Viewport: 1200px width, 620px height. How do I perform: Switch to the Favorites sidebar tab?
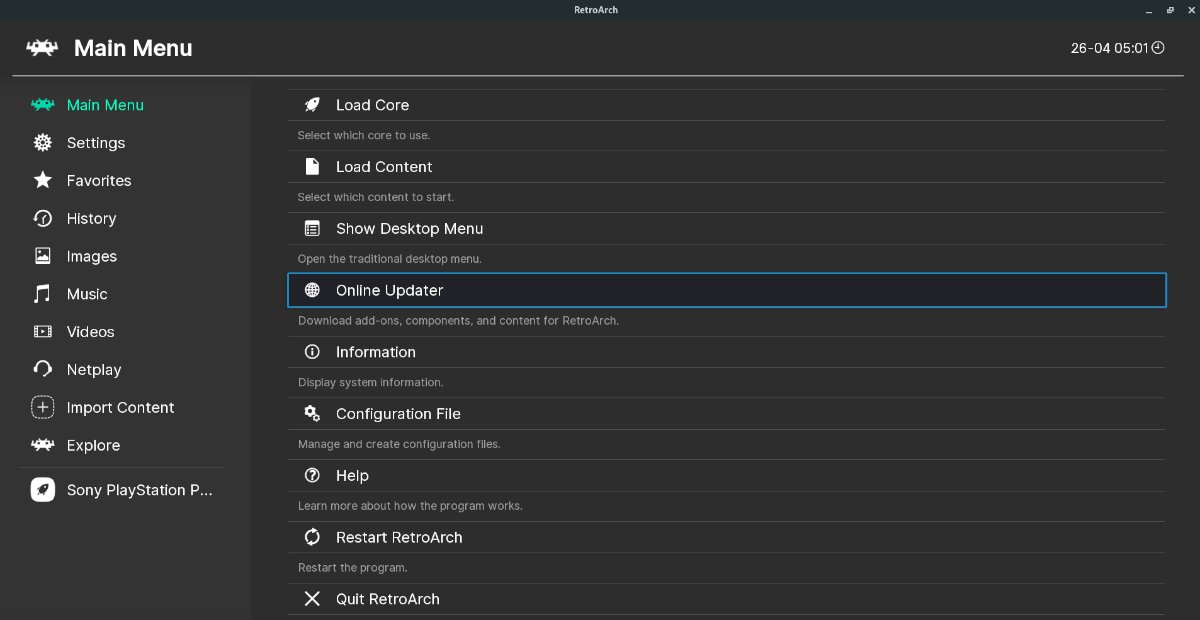click(98, 181)
